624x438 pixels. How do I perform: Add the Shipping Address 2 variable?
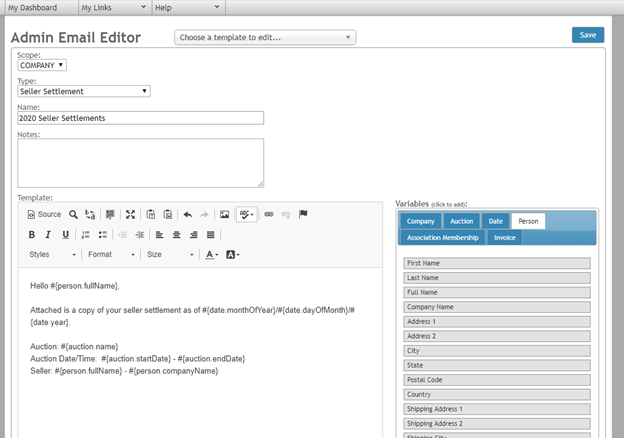point(497,424)
